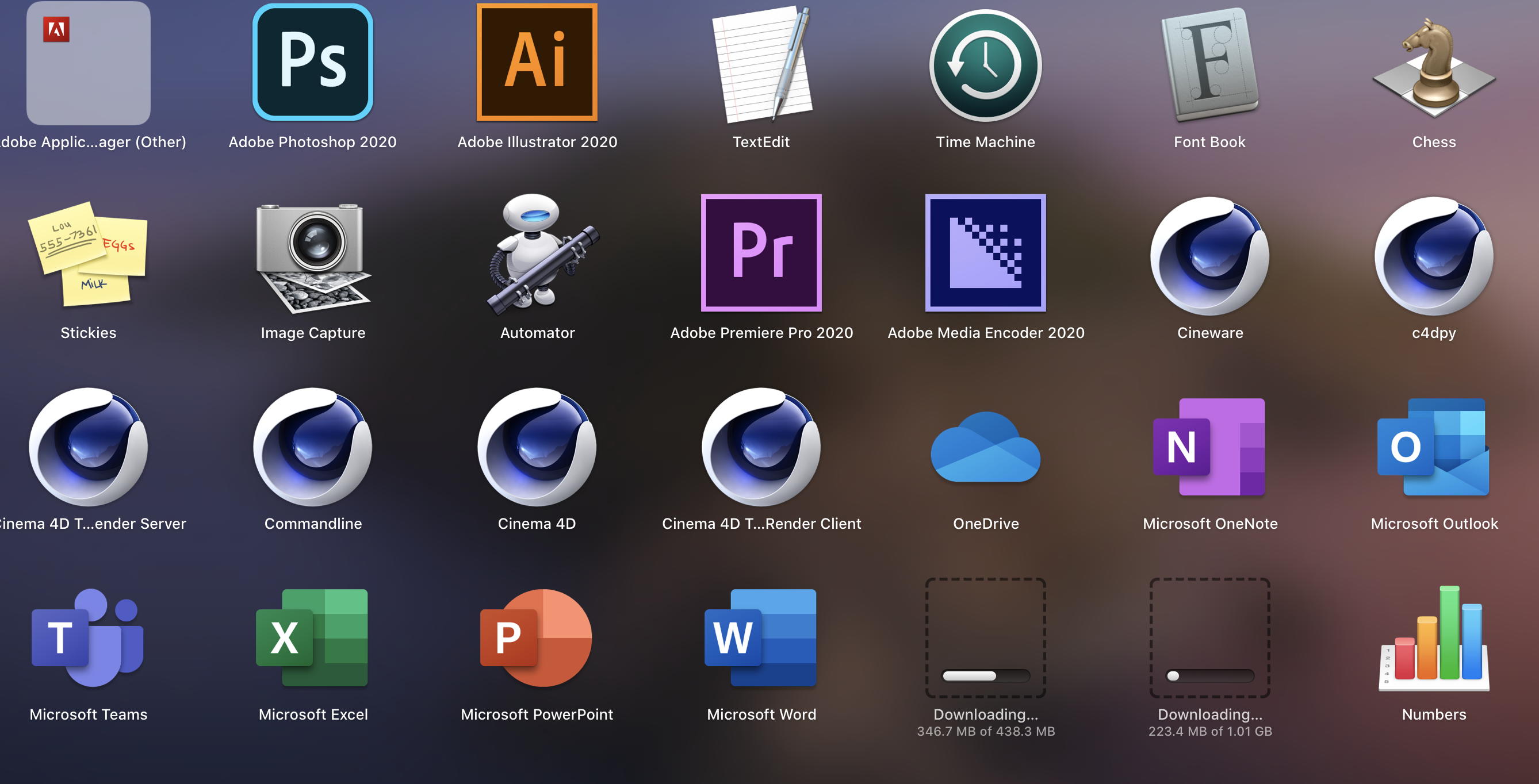Open Microsoft Teams

point(89,637)
